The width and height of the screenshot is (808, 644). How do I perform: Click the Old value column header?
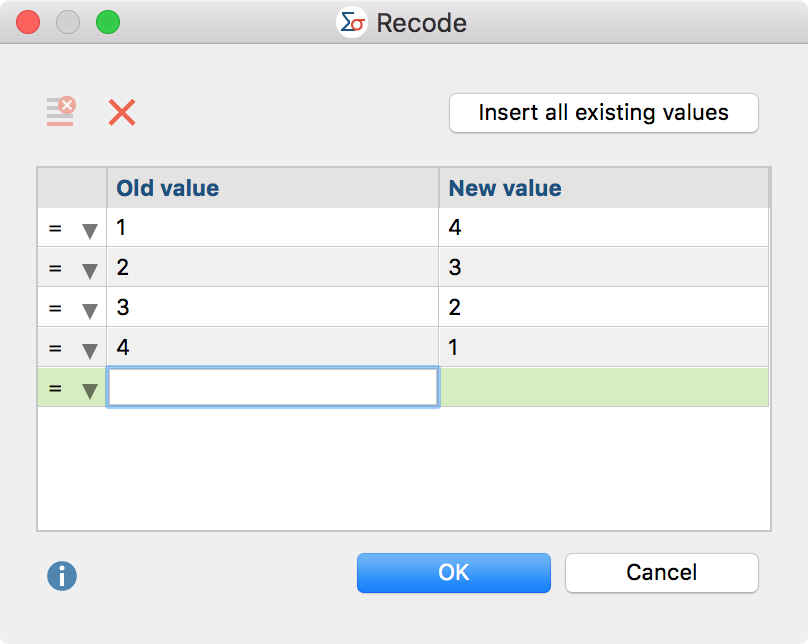(x=272, y=188)
